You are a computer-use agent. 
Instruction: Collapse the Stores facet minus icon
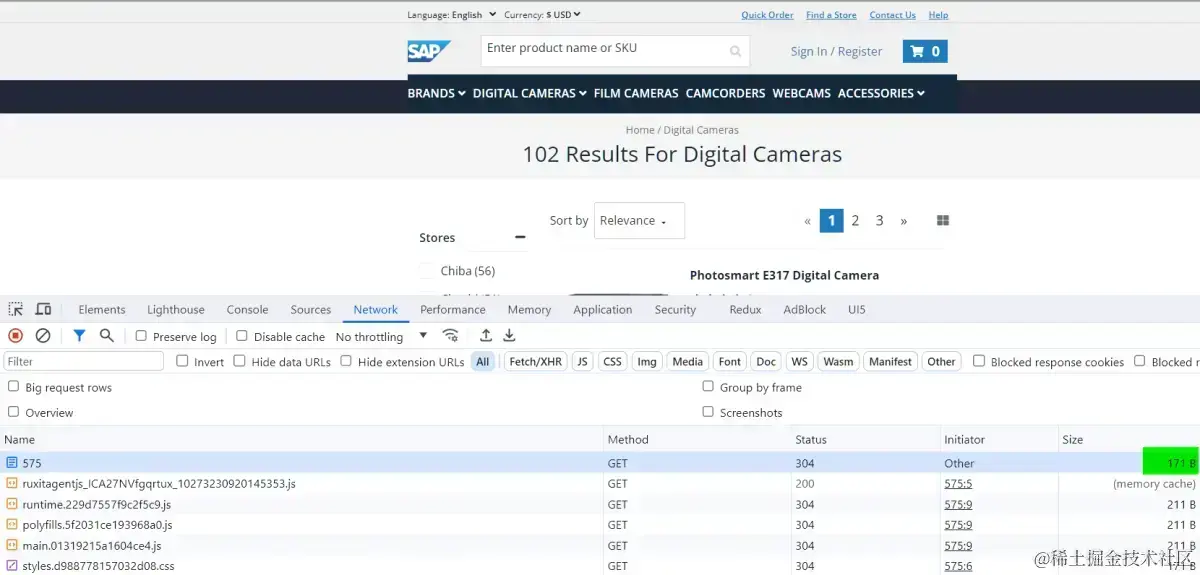(x=520, y=237)
